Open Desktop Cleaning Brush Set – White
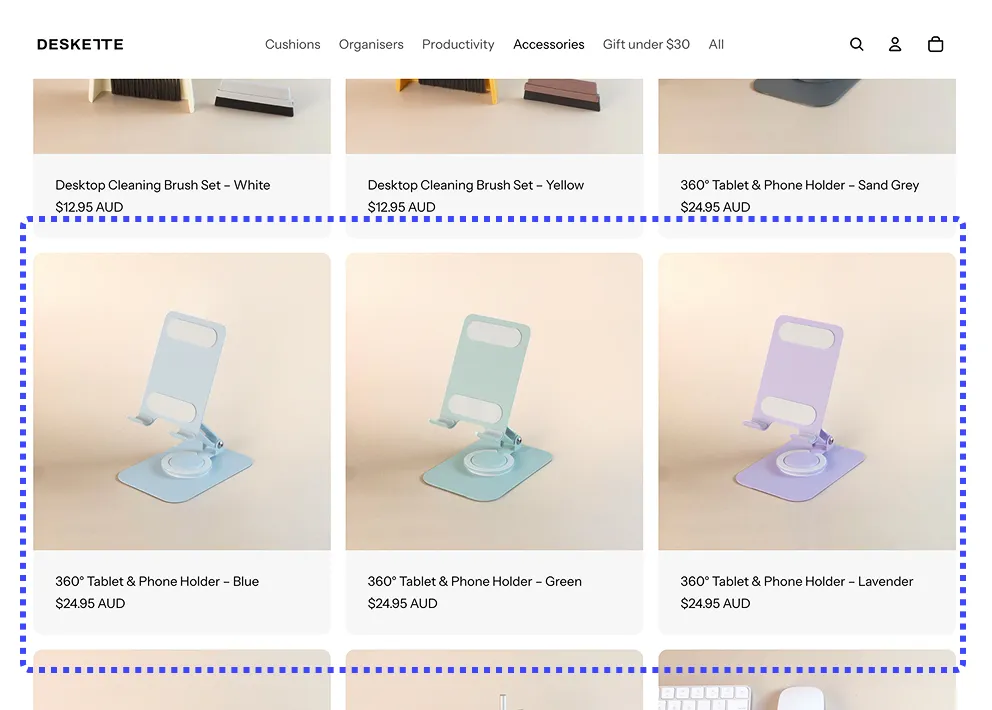The width and height of the screenshot is (992, 710). pyautogui.click(x=163, y=185)
